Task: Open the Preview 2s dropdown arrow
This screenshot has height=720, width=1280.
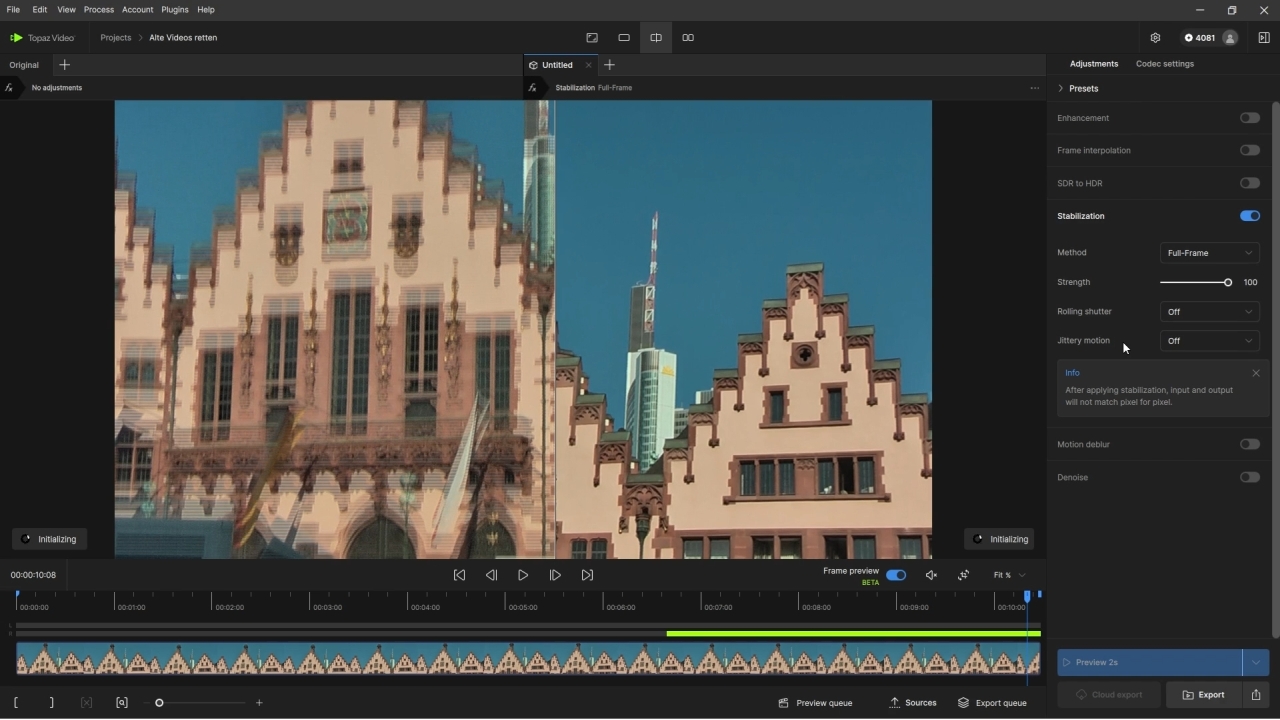Action: point(1256,662)
